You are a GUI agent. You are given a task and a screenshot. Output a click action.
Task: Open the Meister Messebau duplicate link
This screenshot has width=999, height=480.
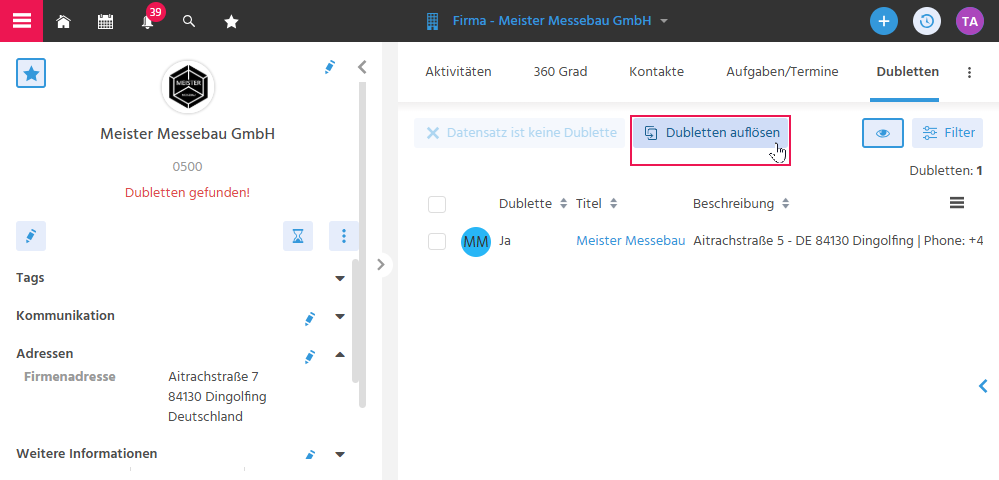[x=630, y=241]
